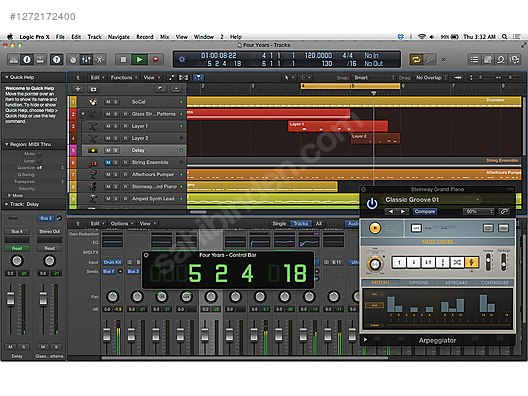Collapse the Glass Str Patterns track stack
This screenshot has width=528, height=396.
click(83, 114)
